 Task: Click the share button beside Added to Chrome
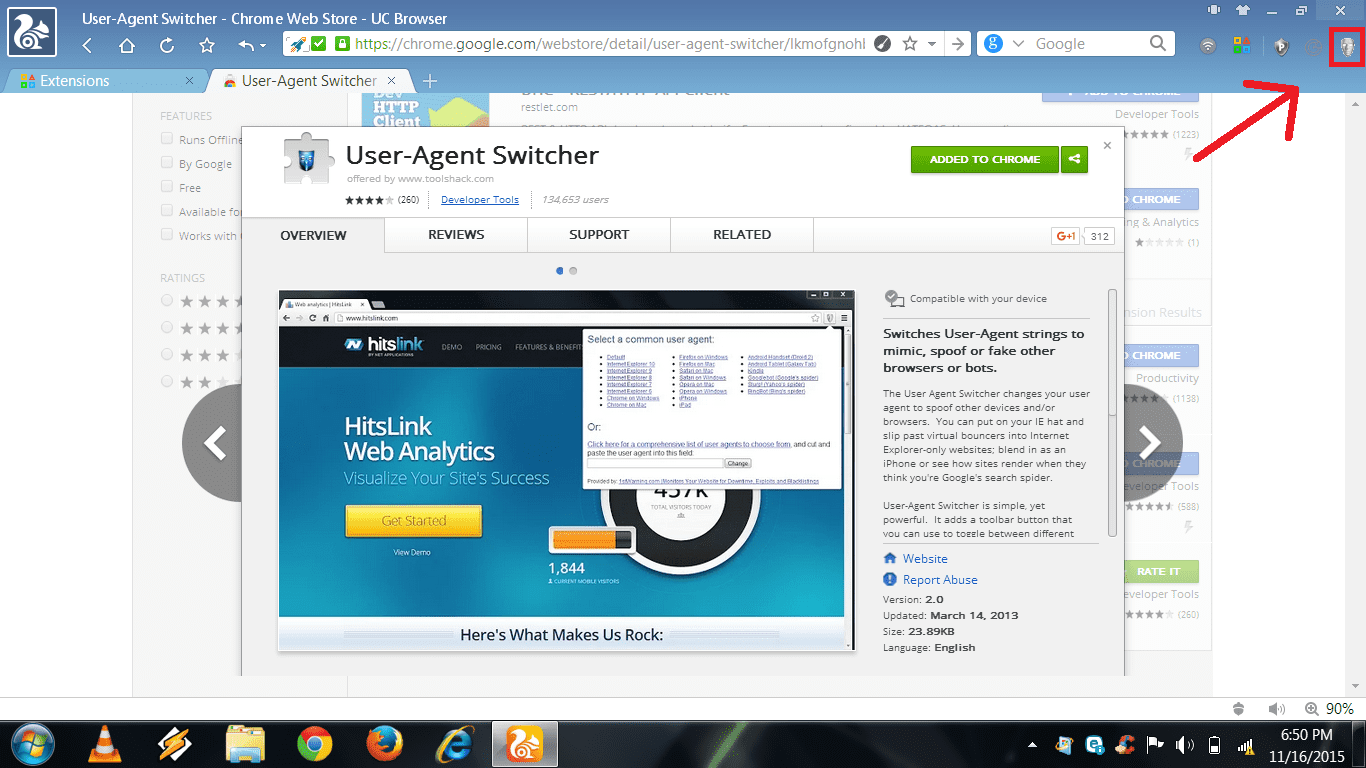pos(1074,159)
